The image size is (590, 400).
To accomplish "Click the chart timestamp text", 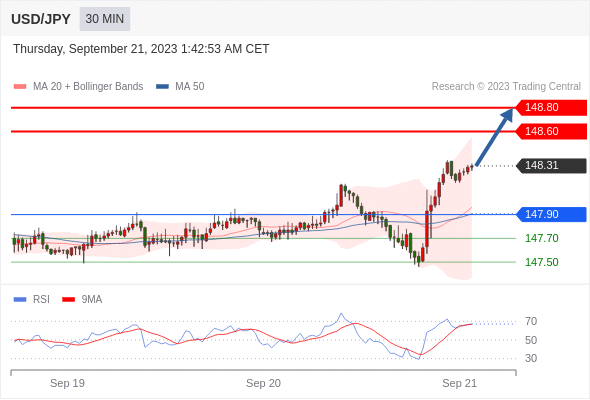I will tap(141, 49).
